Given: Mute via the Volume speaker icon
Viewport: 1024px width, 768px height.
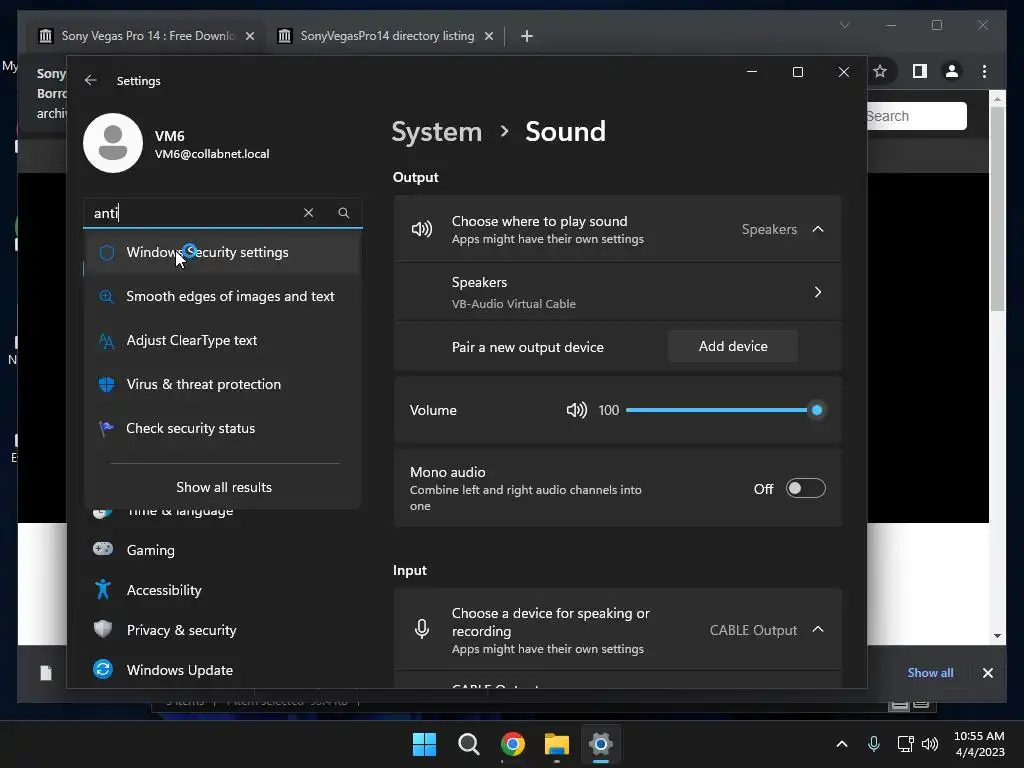Looking at the screenshot, I should (577, 410).
